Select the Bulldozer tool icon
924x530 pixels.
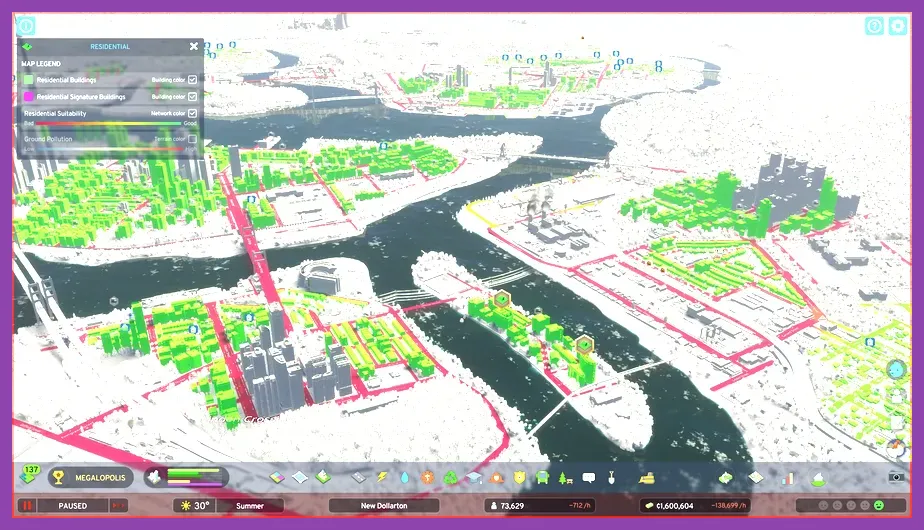pos(646,478)
